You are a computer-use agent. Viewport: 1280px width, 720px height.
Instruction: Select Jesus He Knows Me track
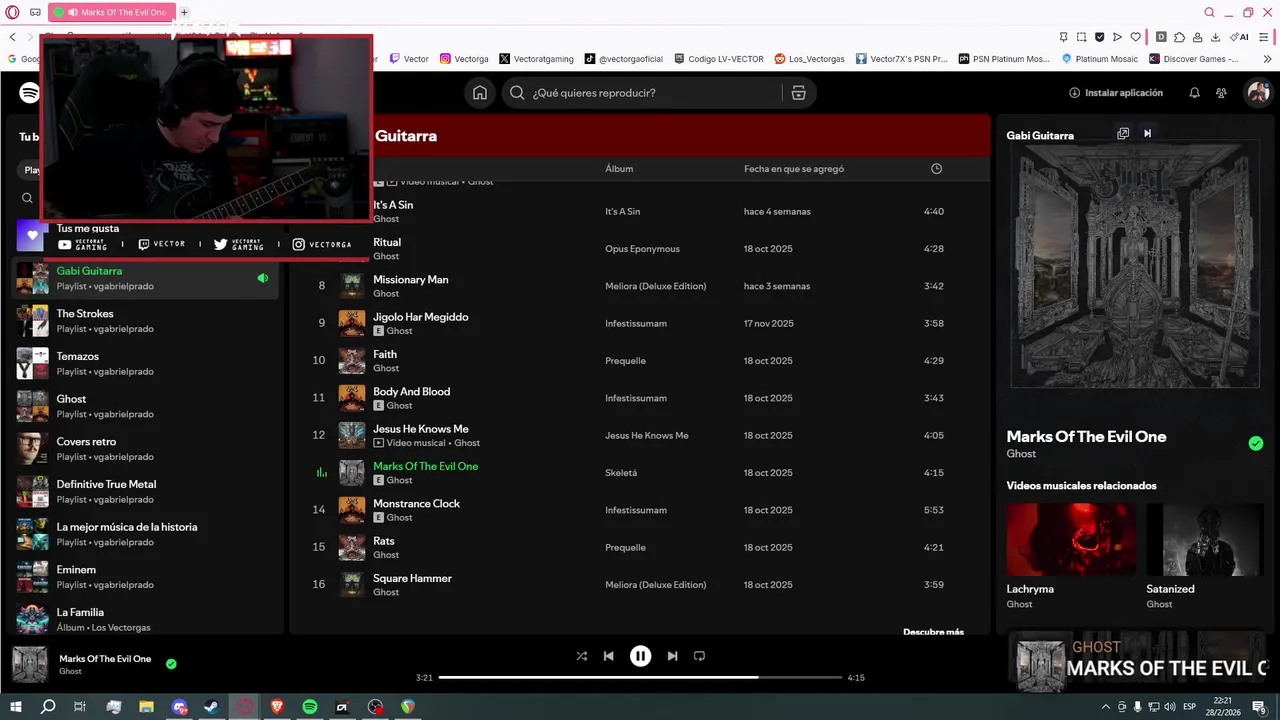[x=640, y=435]
